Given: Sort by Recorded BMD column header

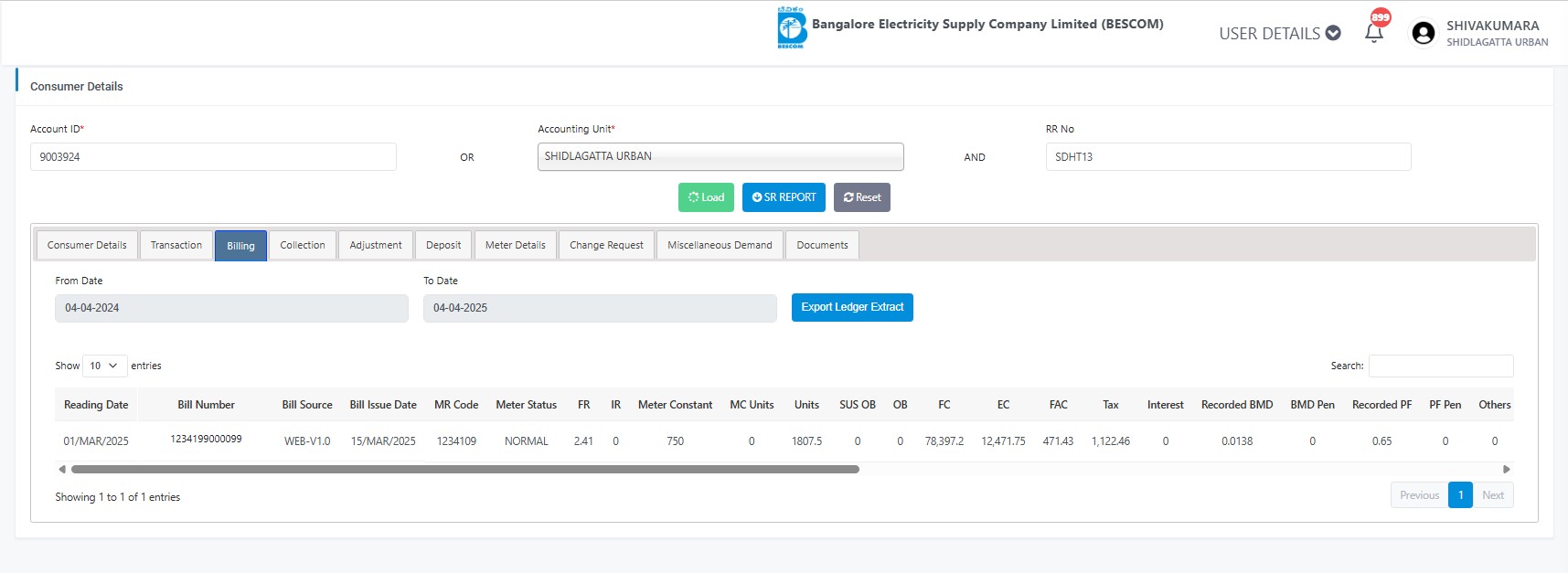Looking at the screenshot, I should click(x=1237, y=405).
